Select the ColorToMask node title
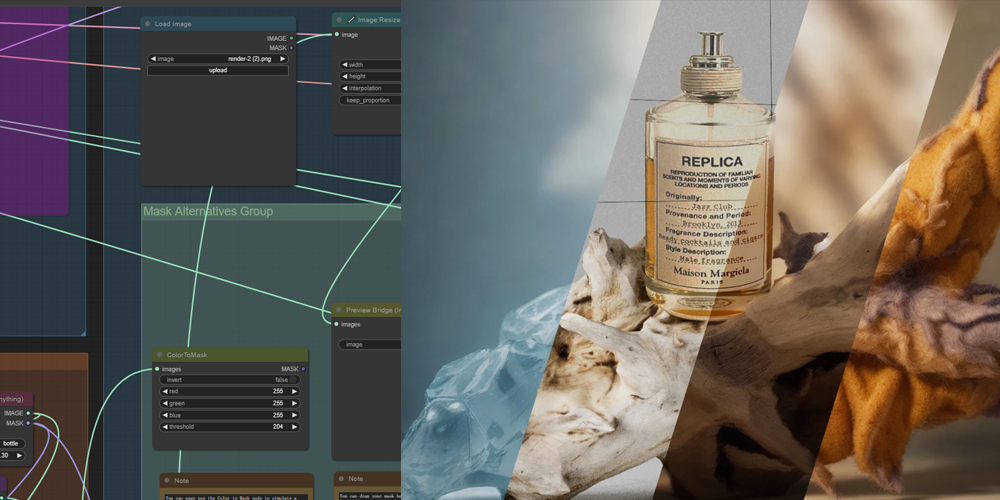Screen dimensions: 1000x500 187,355
